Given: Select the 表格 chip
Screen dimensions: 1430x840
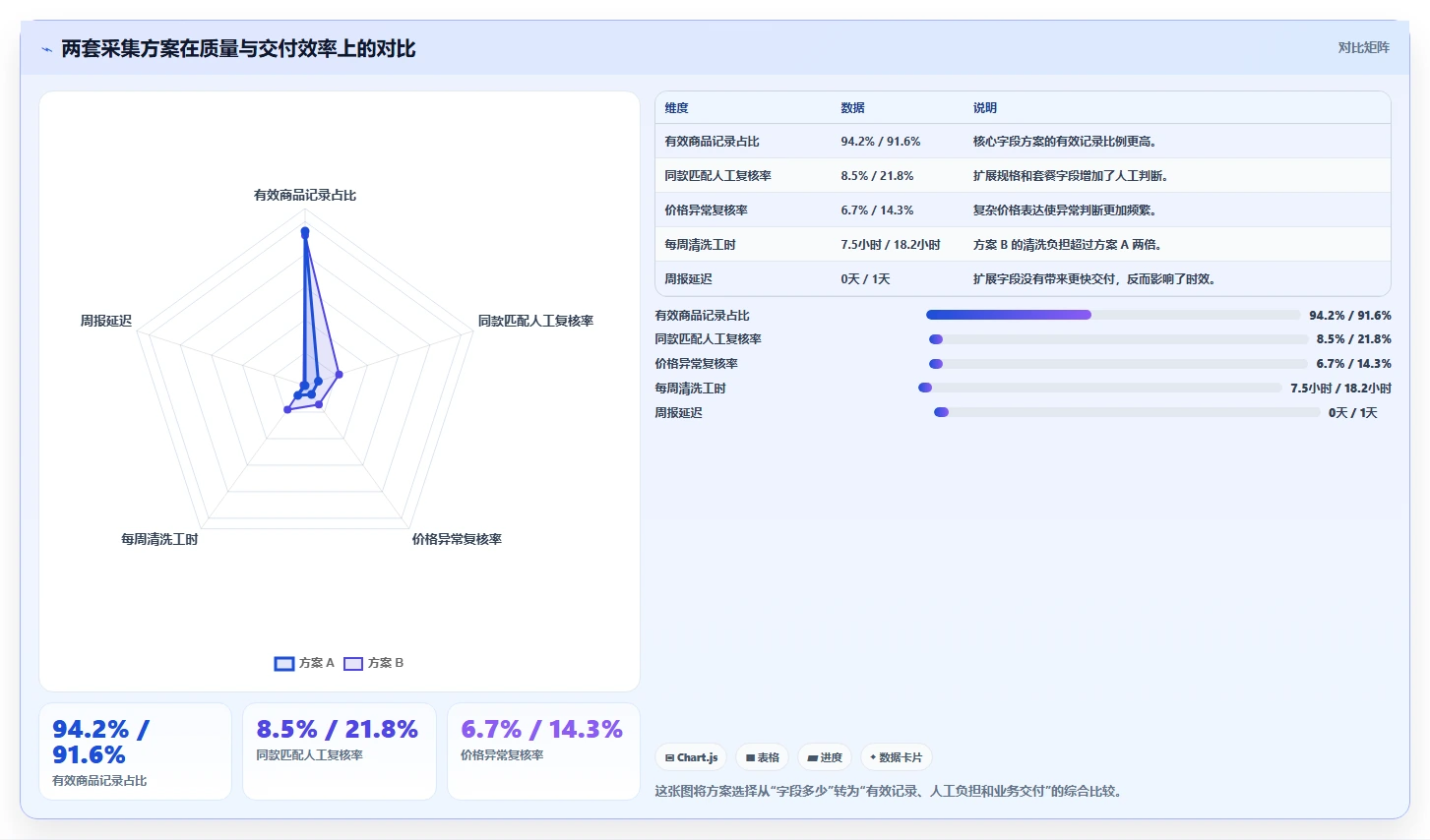Looking at the screenshot, I should 762,757.
